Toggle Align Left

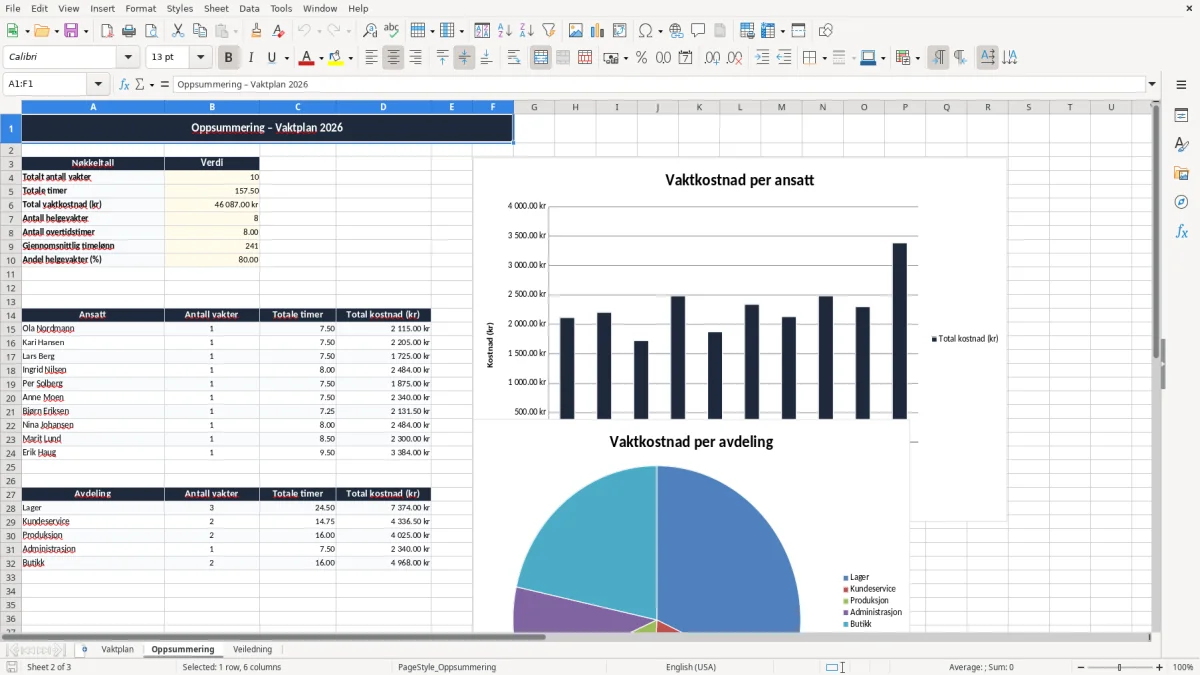click(372, 58)
